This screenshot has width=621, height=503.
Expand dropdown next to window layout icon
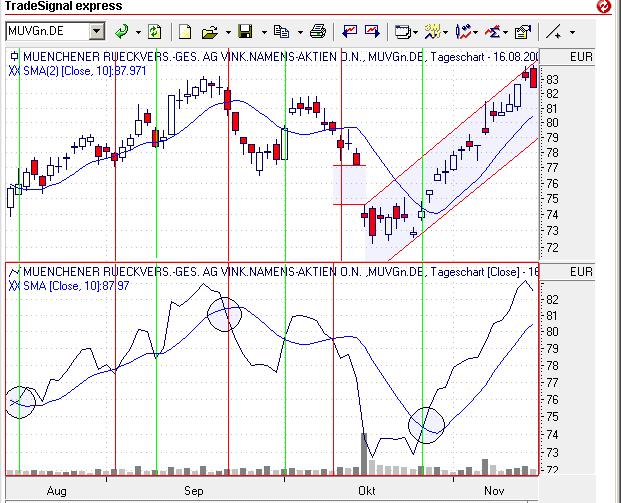pyautogui.click(x=415, y=32)
